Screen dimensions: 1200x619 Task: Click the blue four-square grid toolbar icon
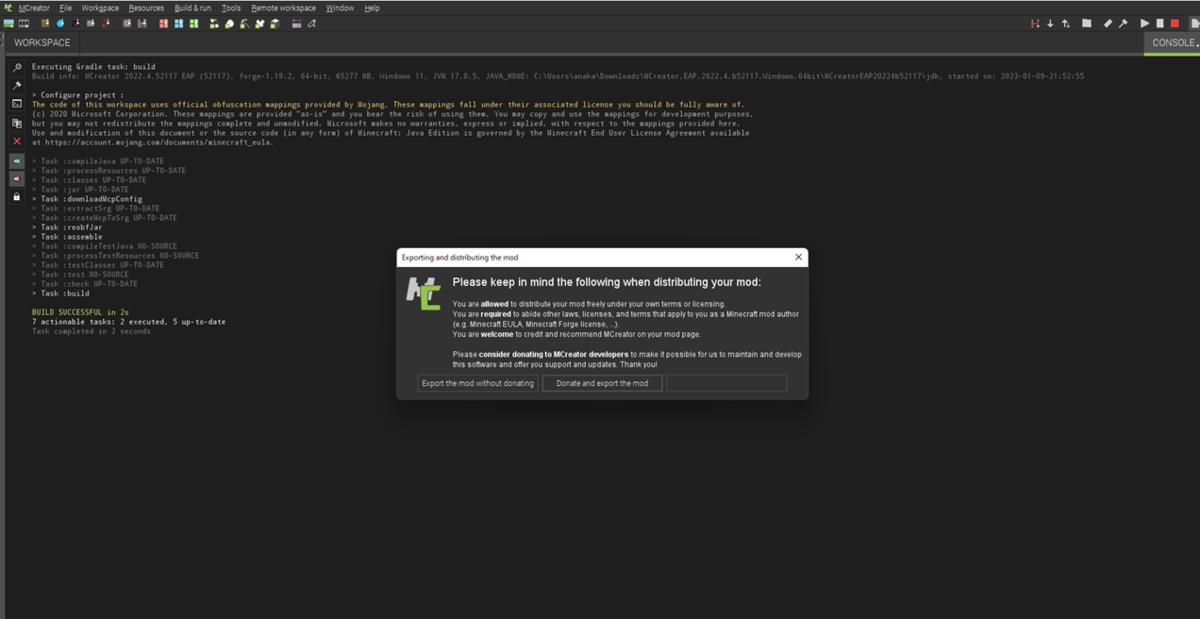click(179, 23)
